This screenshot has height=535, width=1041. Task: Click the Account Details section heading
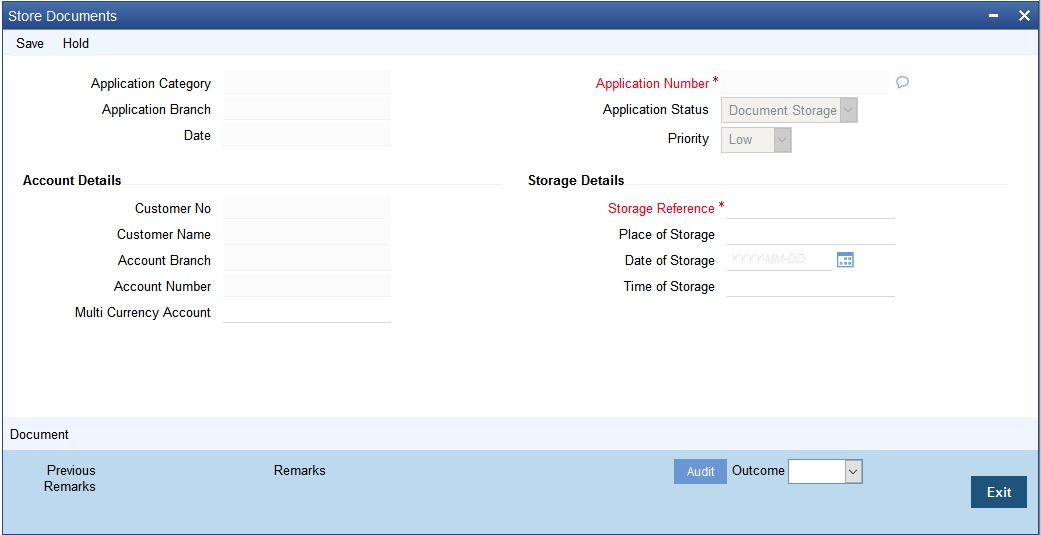pyautogui.click(x=72, y=180)
